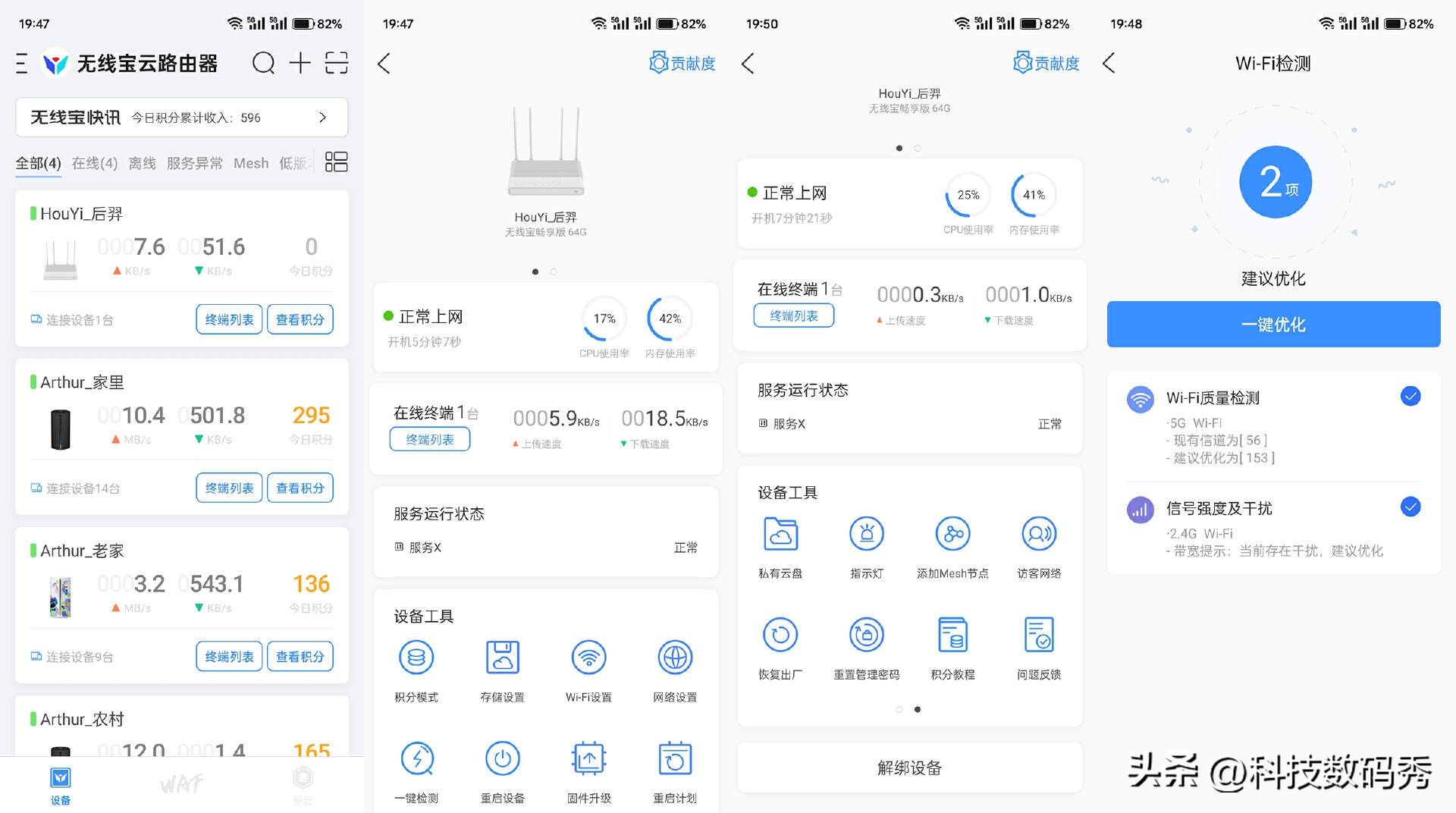
Task: Tap the 2项 detection result circle
Action: [1276, 182]
